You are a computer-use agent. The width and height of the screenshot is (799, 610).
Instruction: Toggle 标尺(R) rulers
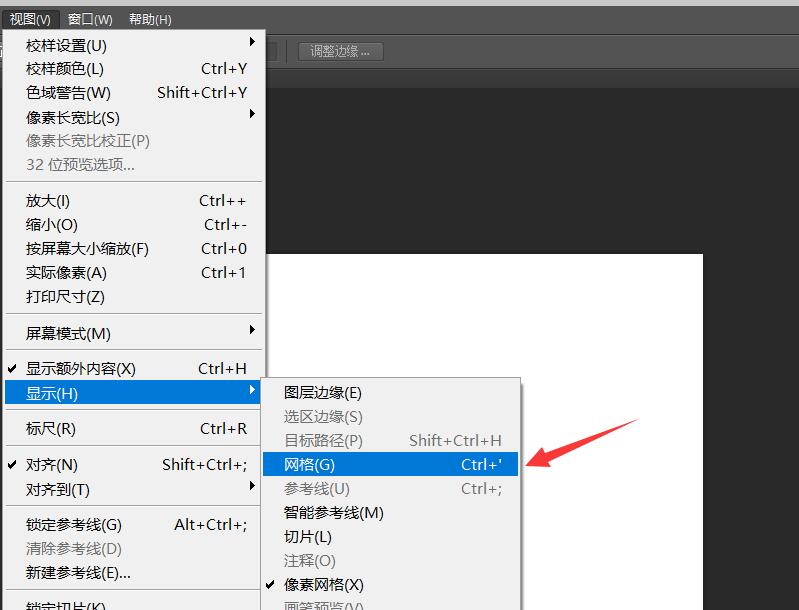tap(134, 429)
